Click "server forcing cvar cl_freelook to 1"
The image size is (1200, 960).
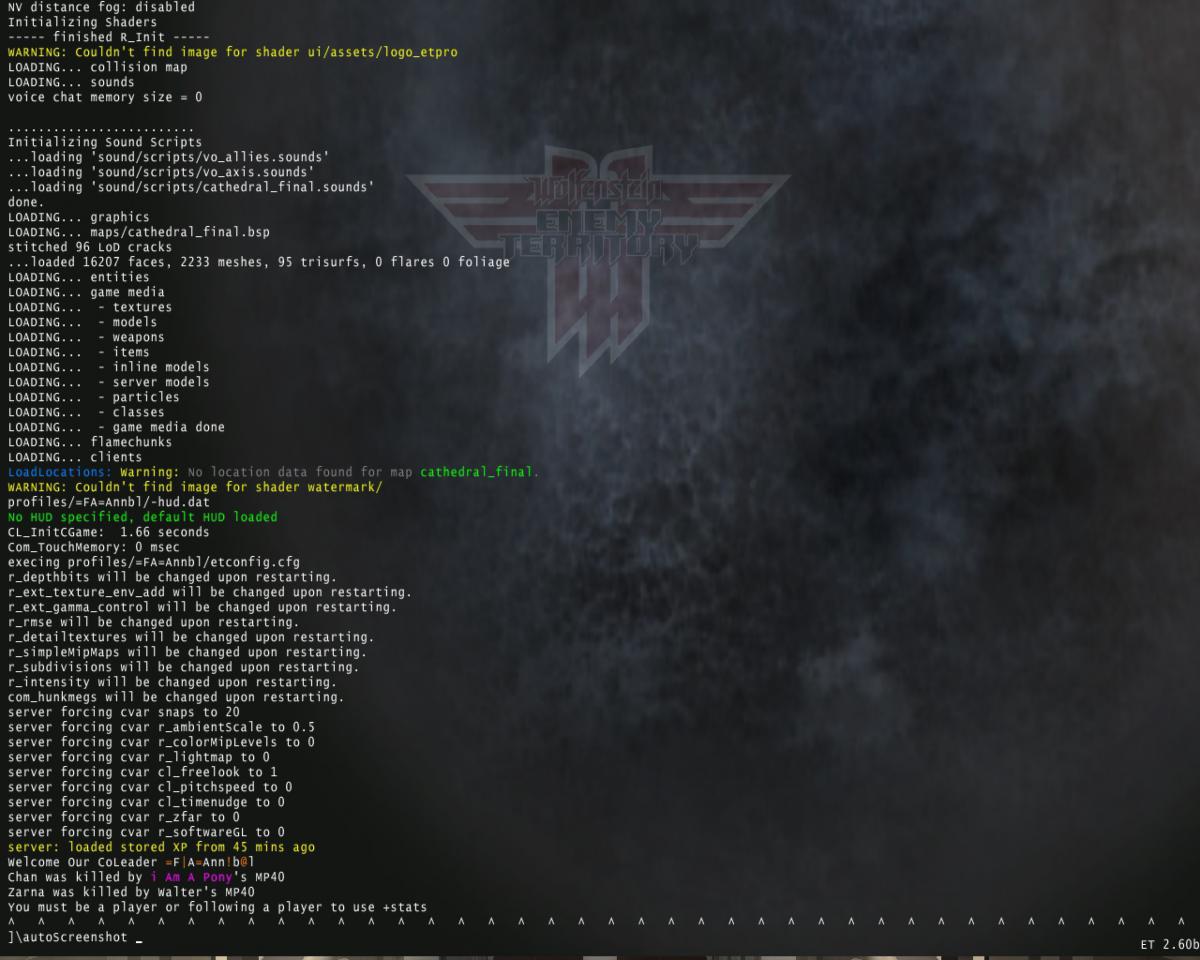[142, 772]
